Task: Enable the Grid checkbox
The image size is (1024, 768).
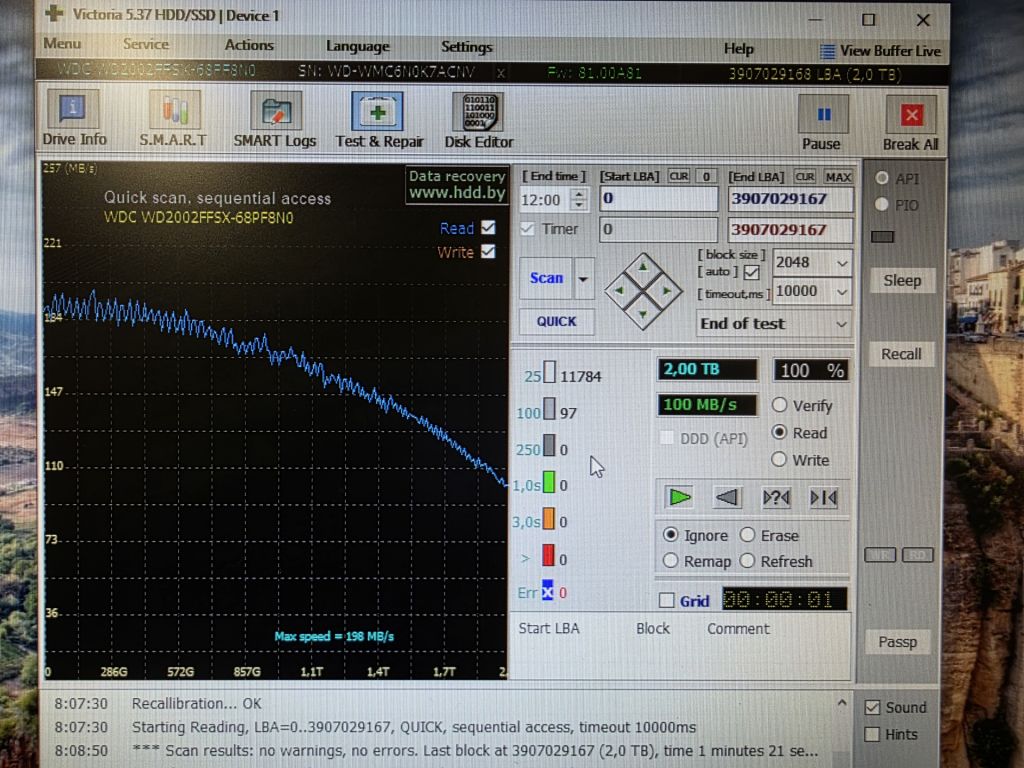Action: pos(666,600)
